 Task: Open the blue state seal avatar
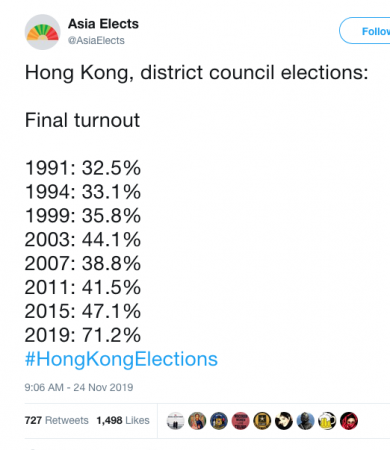(219, 421)
